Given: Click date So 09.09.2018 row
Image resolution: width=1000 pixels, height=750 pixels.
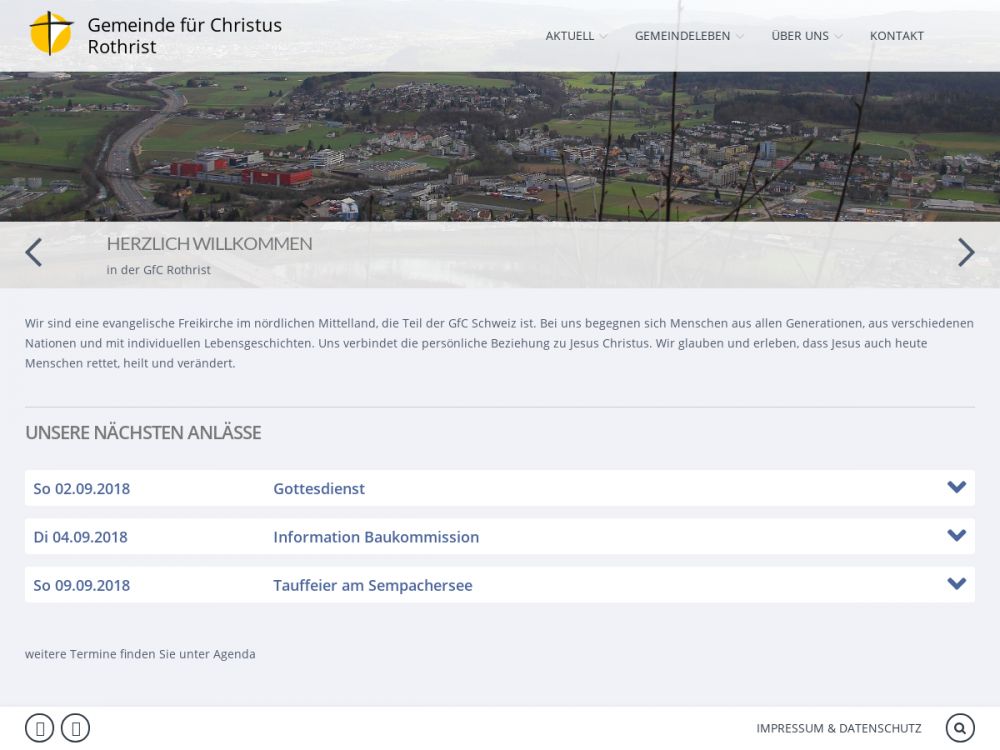Looking at the screenshot, I should (82, 585).
